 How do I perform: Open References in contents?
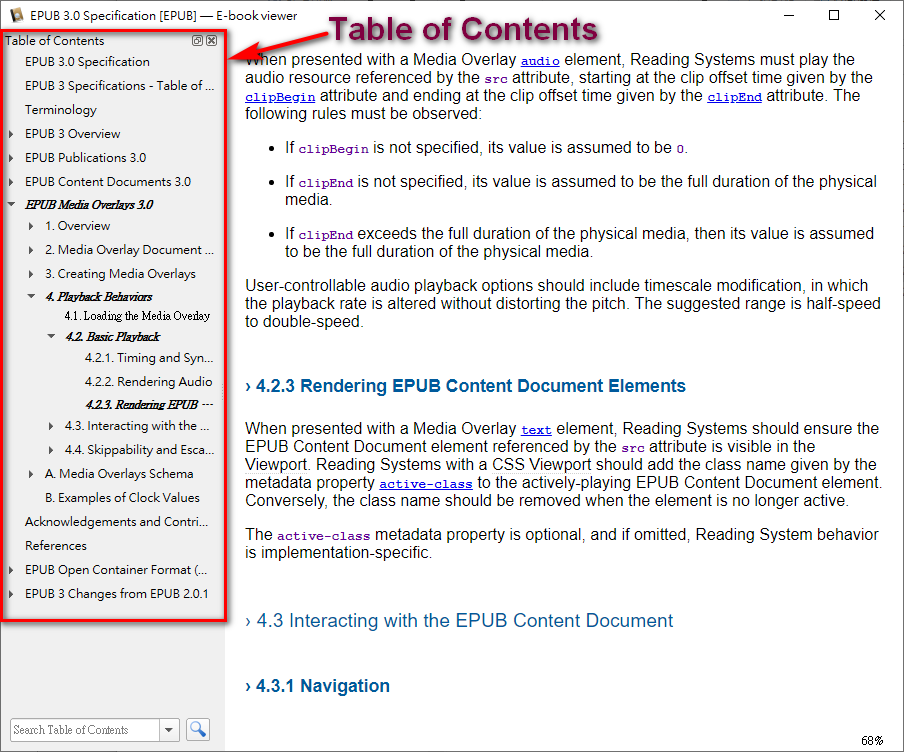(56, 546)
